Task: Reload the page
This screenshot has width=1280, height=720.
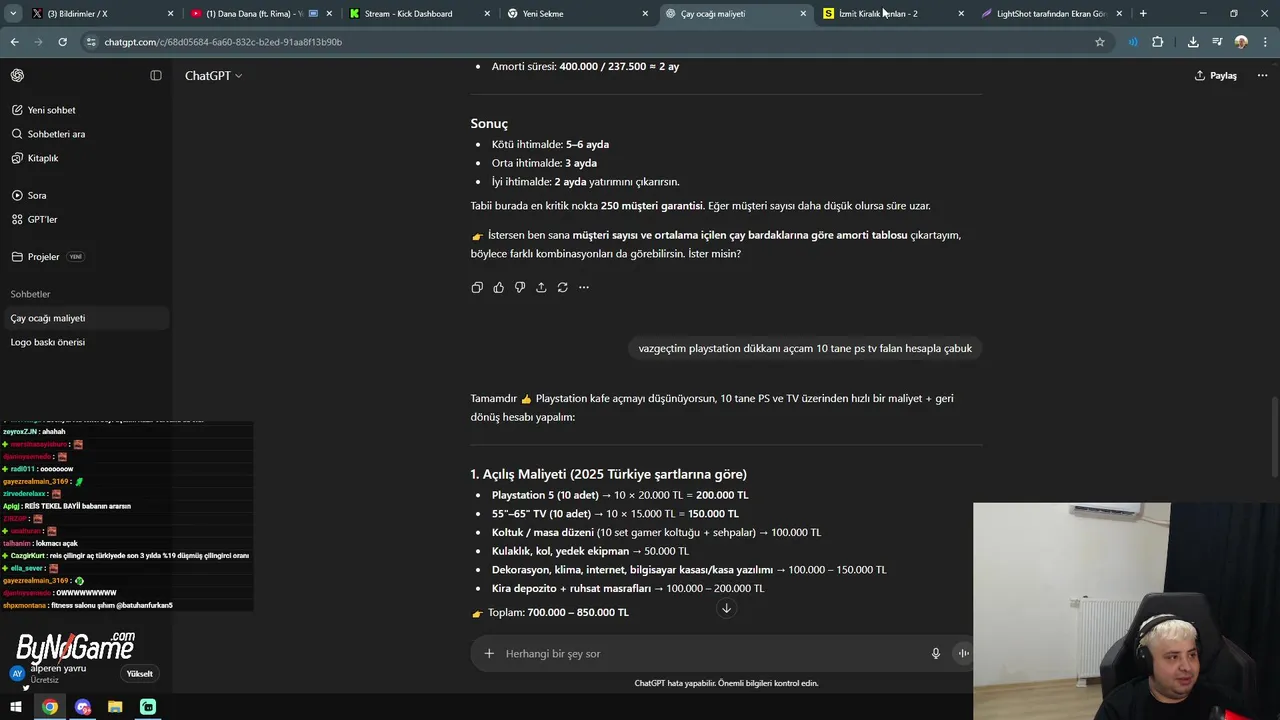Action: [x=62, y=42]
